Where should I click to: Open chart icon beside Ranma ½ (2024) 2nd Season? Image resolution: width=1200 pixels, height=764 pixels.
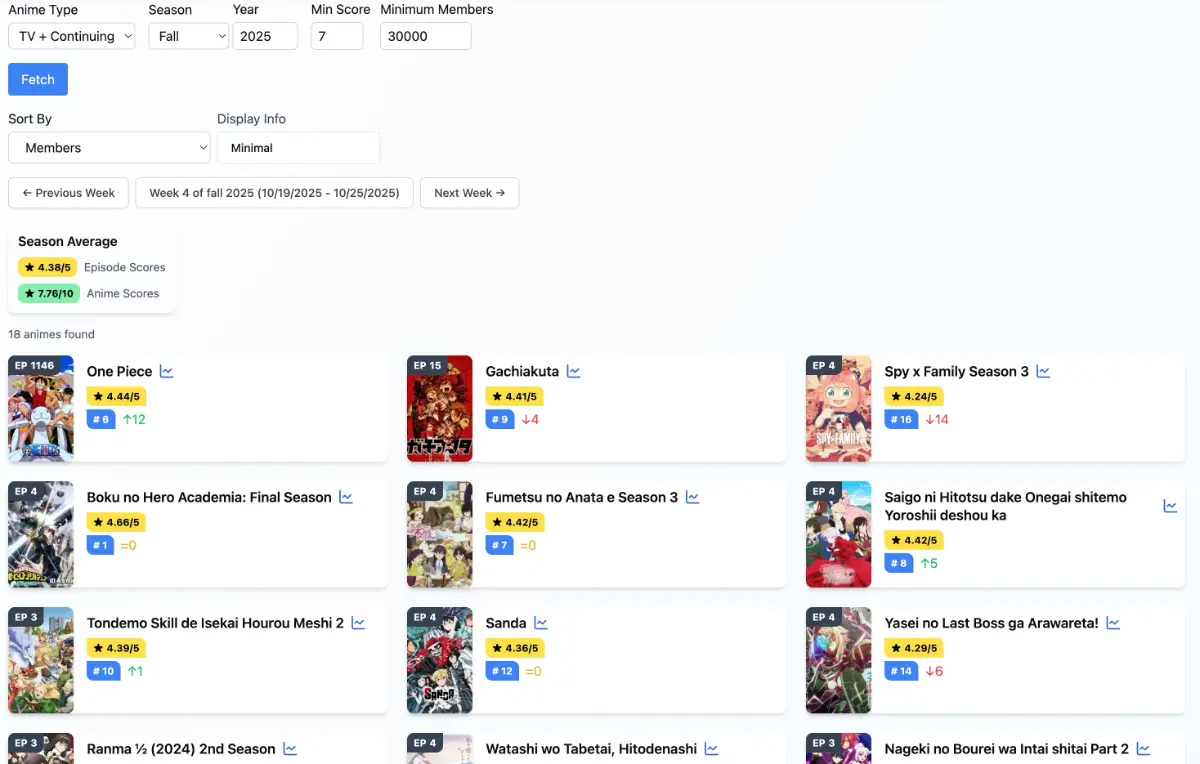click(290, 749)
